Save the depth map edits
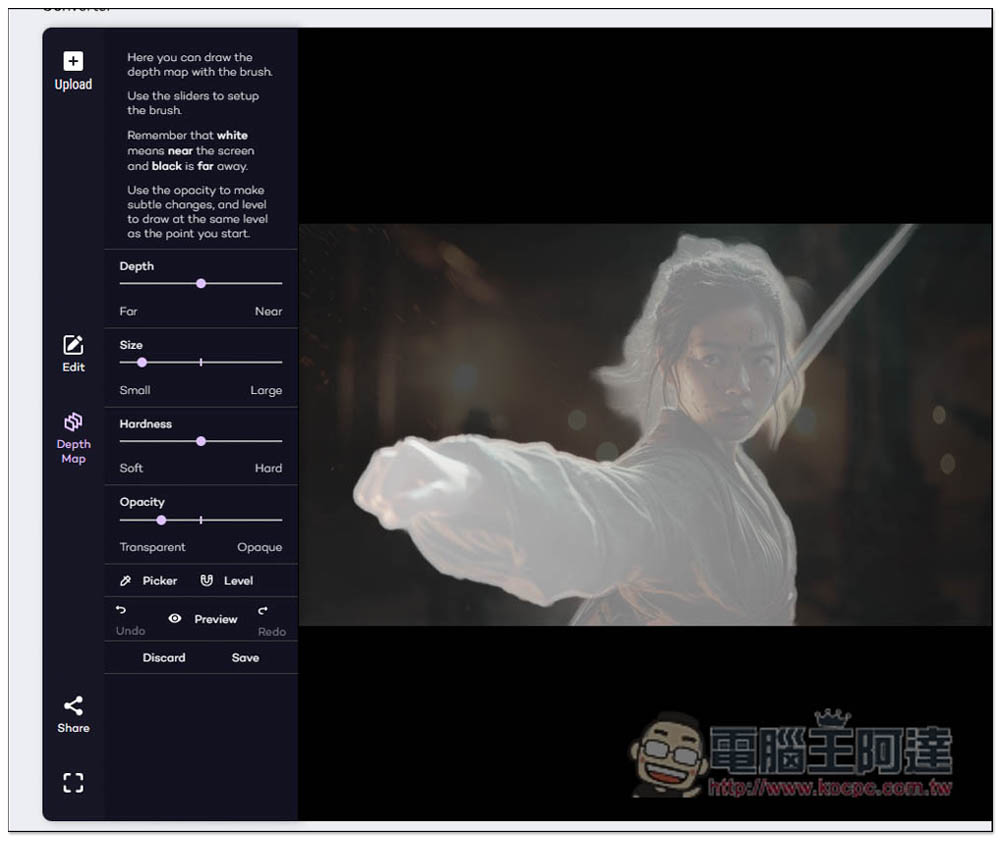The width and height of the screenshot is (1000, 841). pos(245,658)
